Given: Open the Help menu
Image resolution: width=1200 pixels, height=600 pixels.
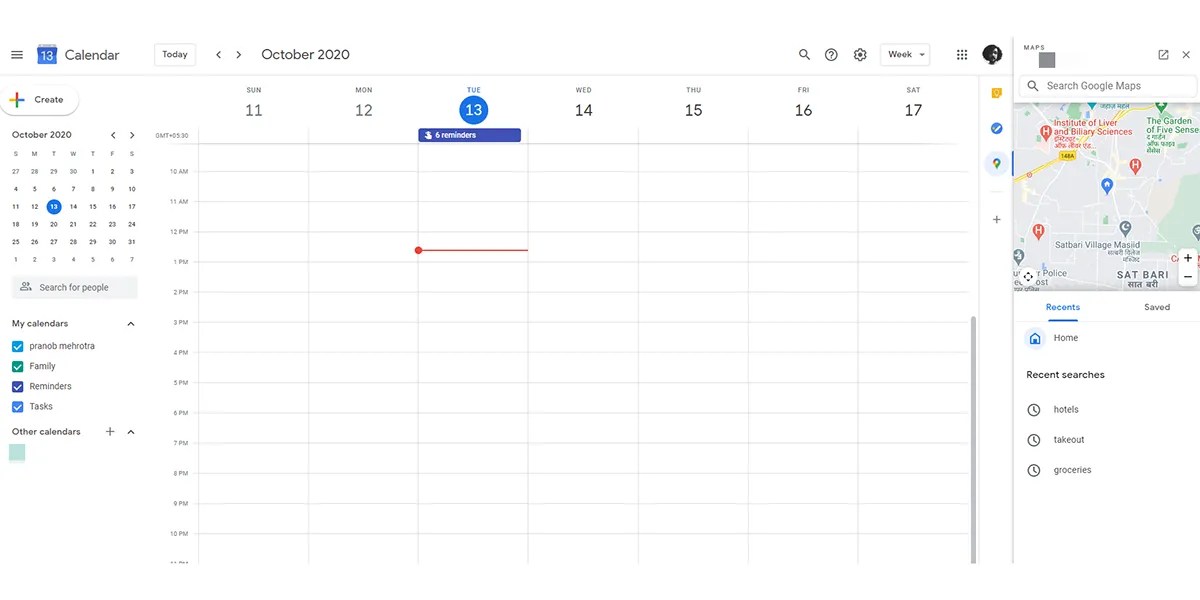Looking at the screenshot, I should click(831, 54).
